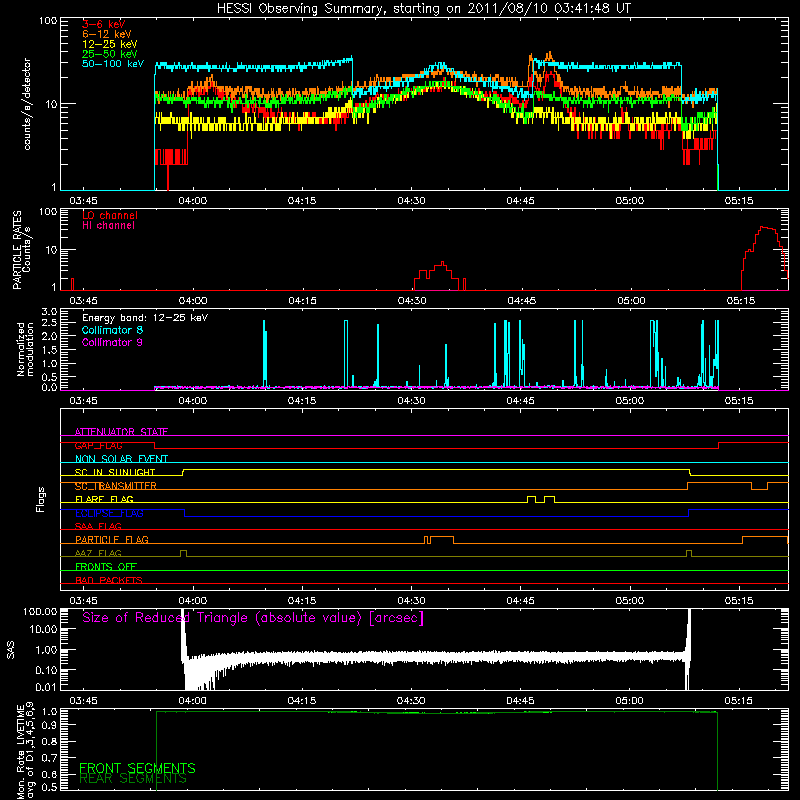Click the 2.5 tick on the modulation axis
800x800 pixels.
[x=49, y=323]
